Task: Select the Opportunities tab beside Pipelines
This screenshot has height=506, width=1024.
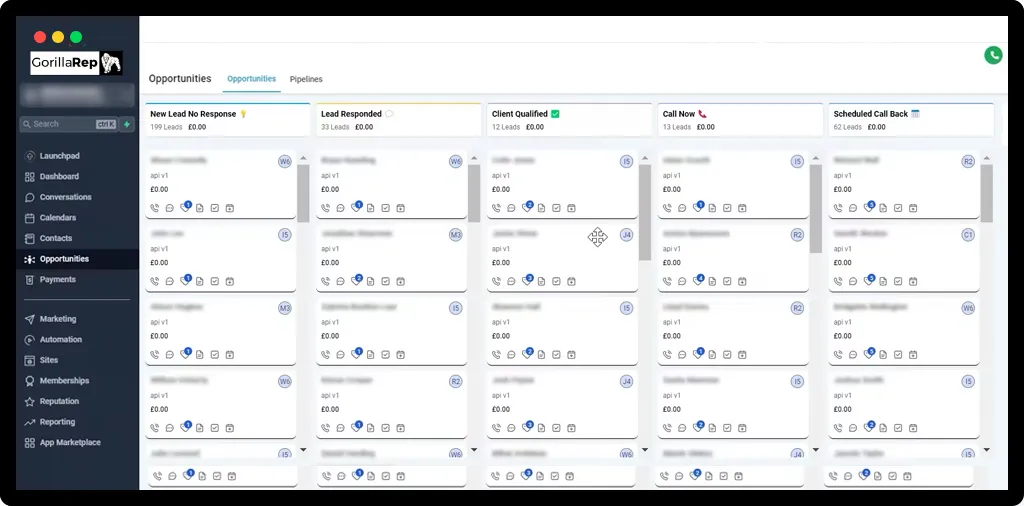Action: 251,78
